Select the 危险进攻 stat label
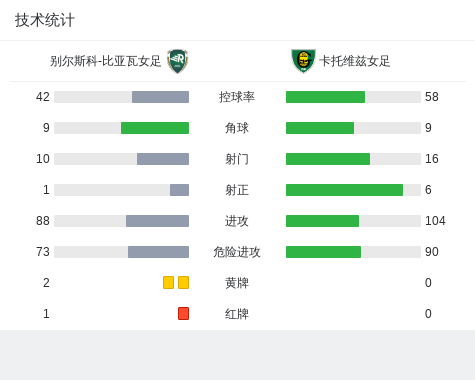The width and height of the screenshot is (475, 380). click(x=237, y=252)
